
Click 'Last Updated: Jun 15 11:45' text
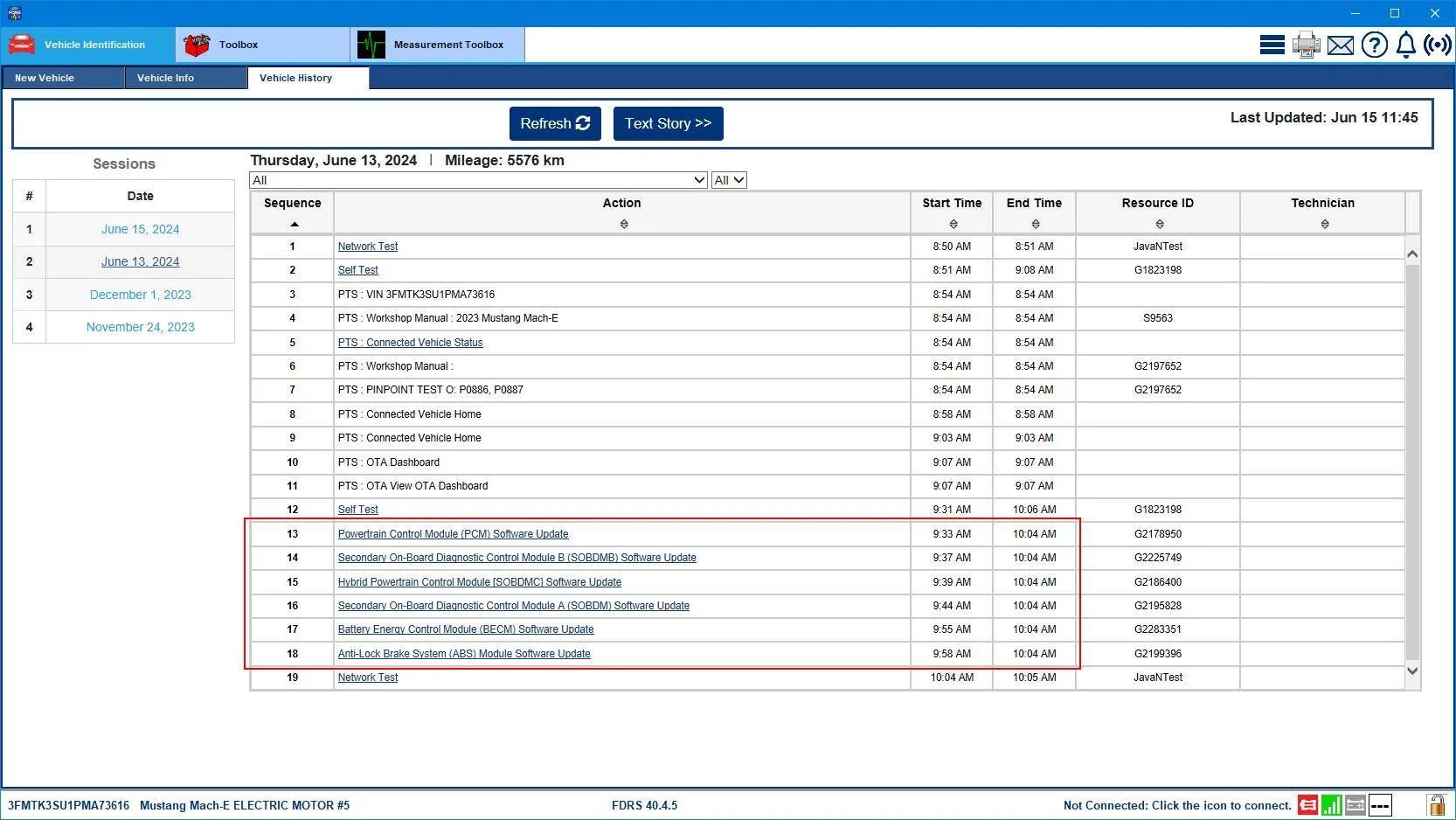click(1324, 117)
